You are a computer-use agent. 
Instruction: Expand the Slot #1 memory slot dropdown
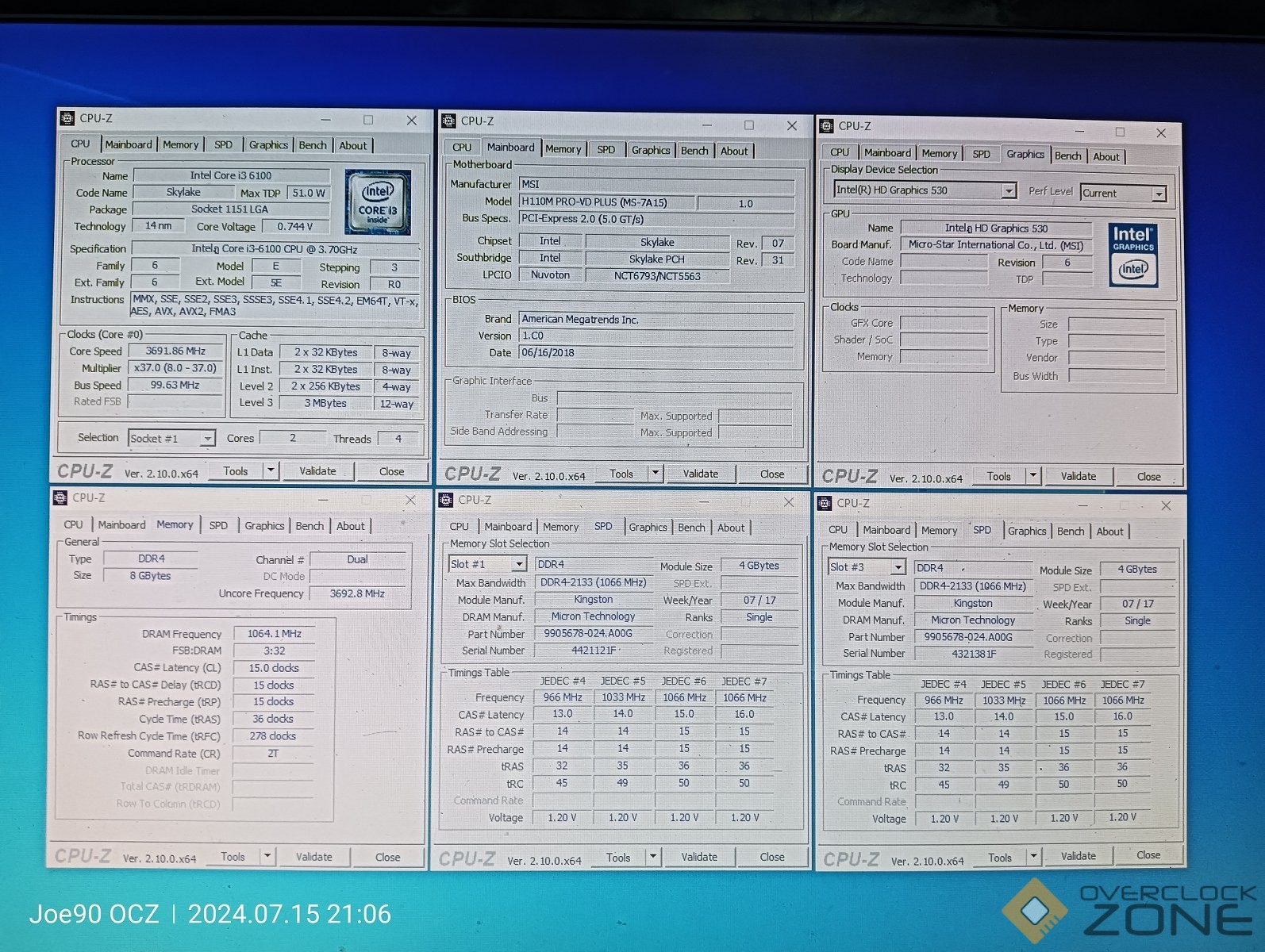click(519, 564)
